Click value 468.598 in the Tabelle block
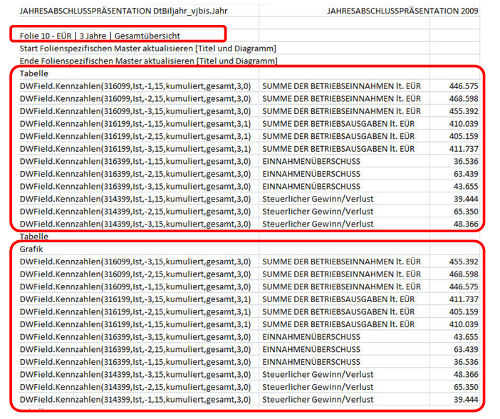Image resolution: width=500 pixels, height=419 pixels. click(463, 99)
